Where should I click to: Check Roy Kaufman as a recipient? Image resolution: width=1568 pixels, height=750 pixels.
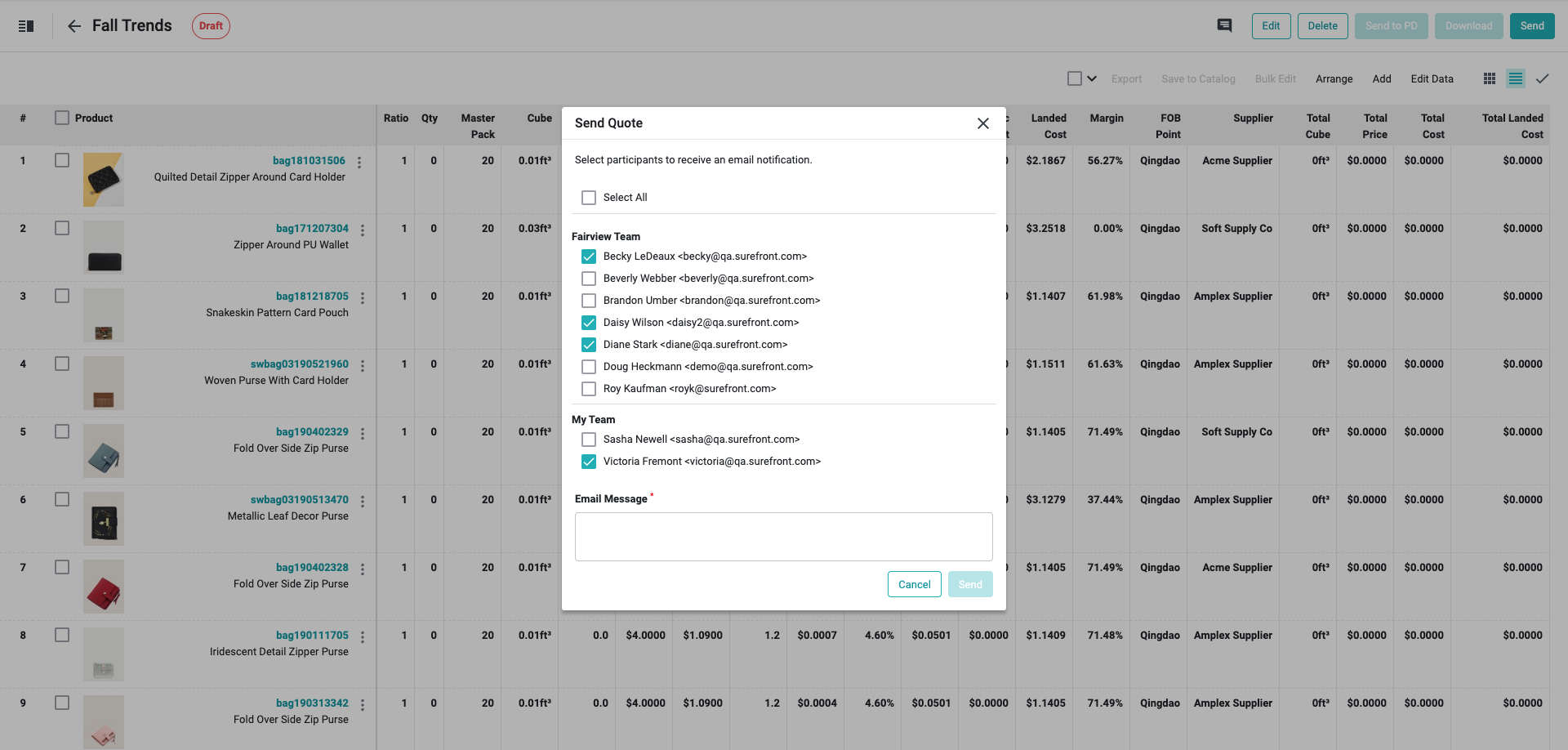589,389
